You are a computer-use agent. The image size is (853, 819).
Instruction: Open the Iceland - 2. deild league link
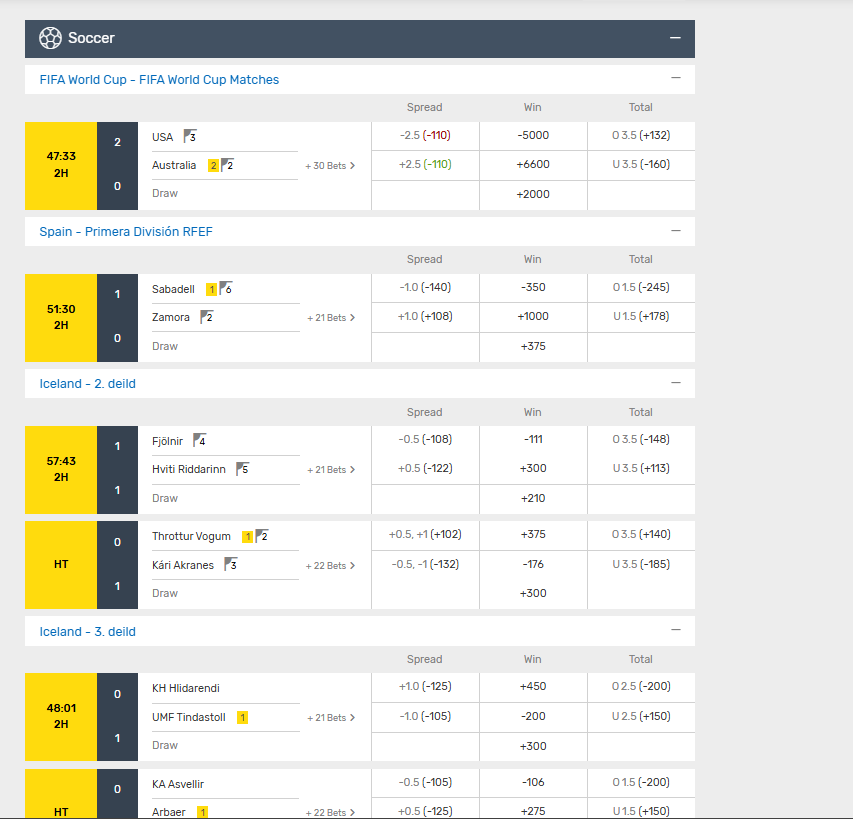click(x=88, y=384)
